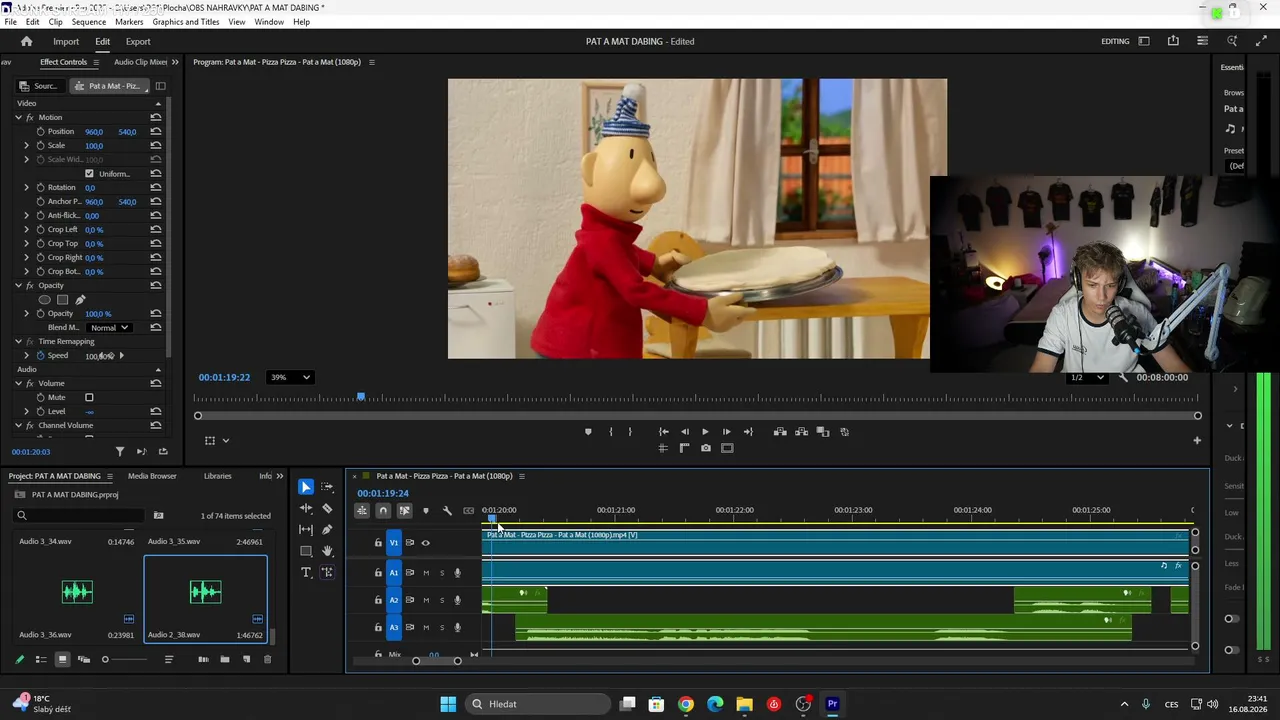
Task: Enable voice-over record on track A1
Action: click(x=458, y=573)
